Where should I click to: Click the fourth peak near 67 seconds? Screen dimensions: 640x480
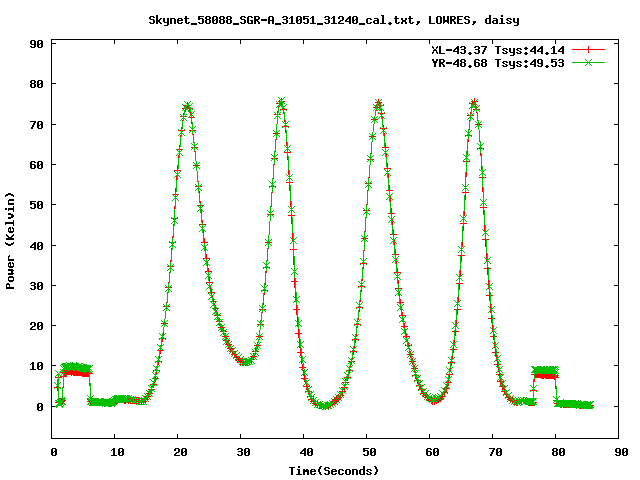(474, 102)
